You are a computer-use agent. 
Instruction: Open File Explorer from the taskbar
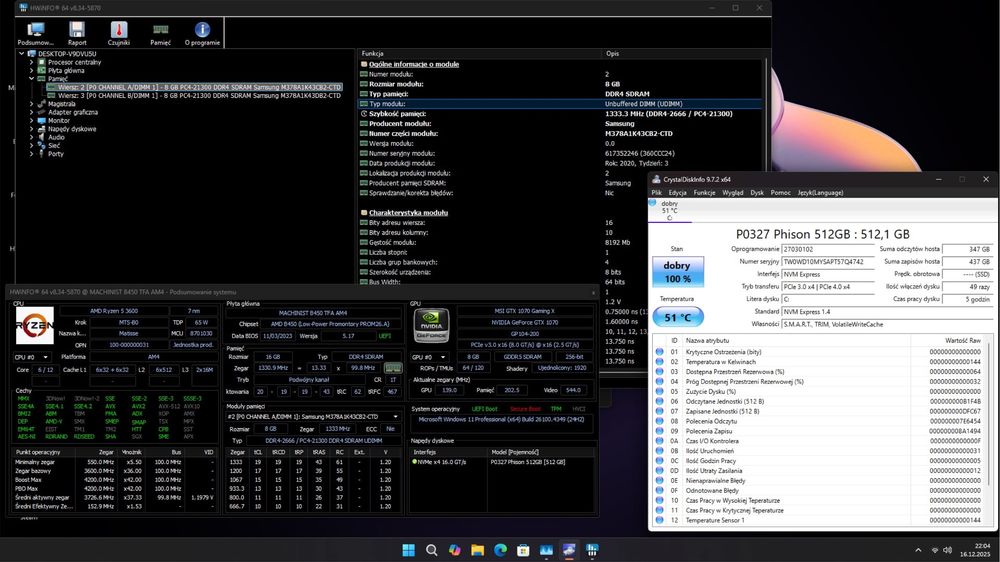pos(477,550)
